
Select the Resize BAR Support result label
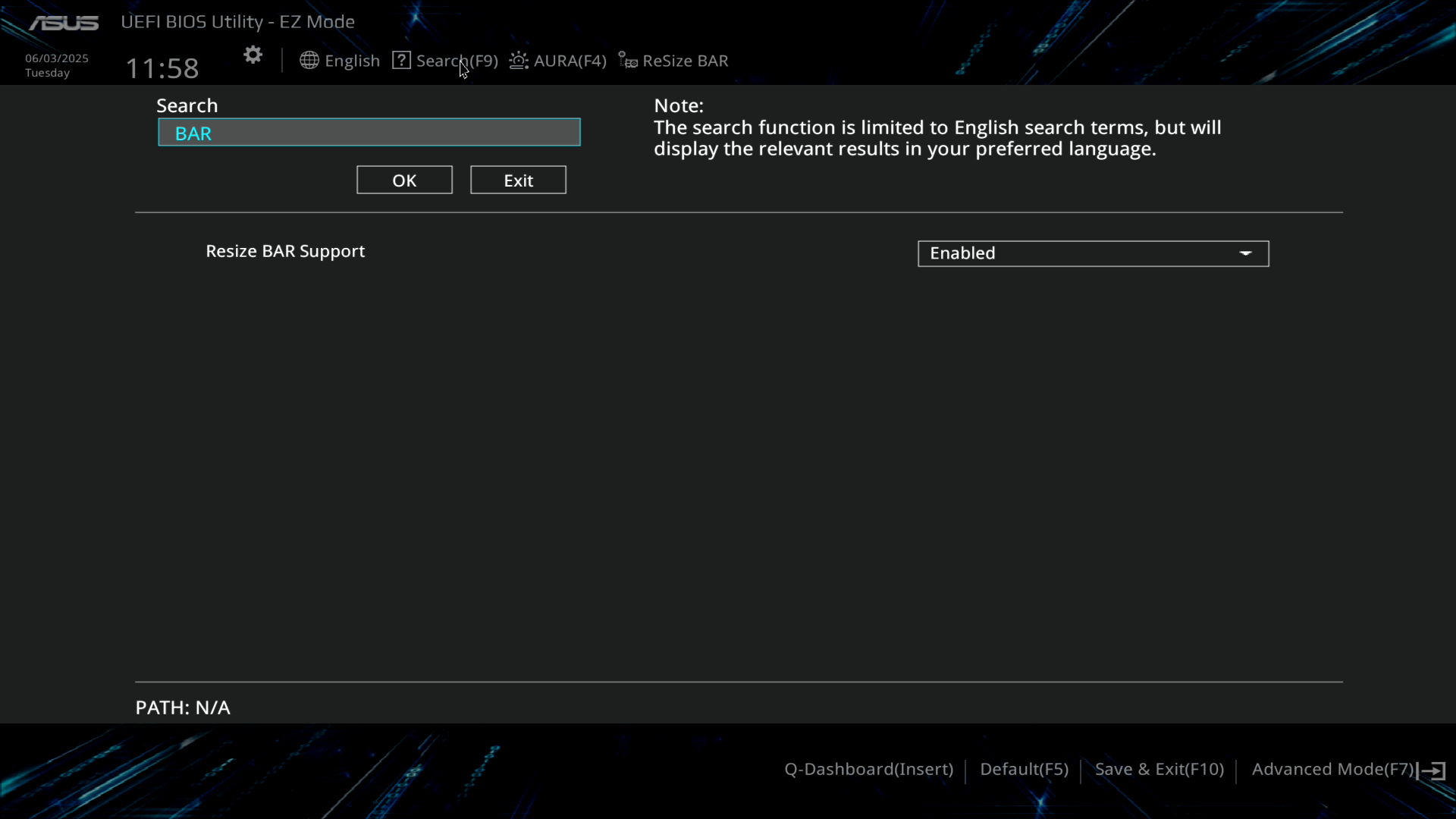point(285,251)
